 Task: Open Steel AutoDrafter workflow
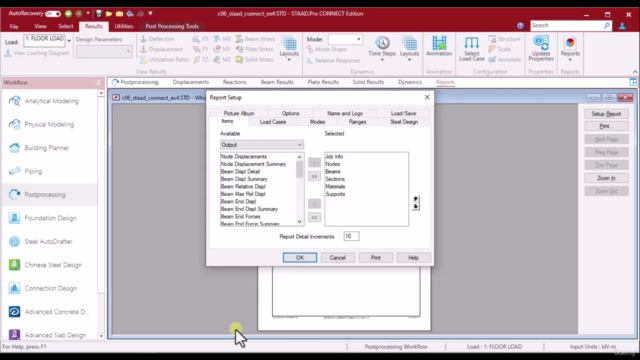(x=50, y=242)
